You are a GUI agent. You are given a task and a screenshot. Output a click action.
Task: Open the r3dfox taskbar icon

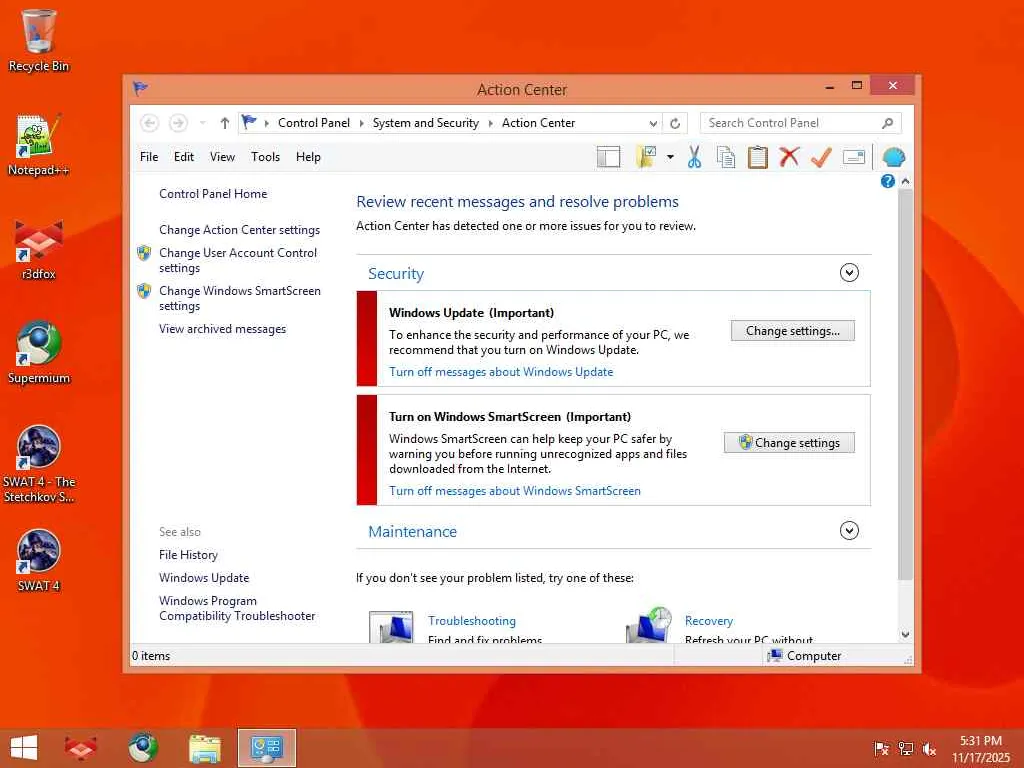tap(81, 748)
